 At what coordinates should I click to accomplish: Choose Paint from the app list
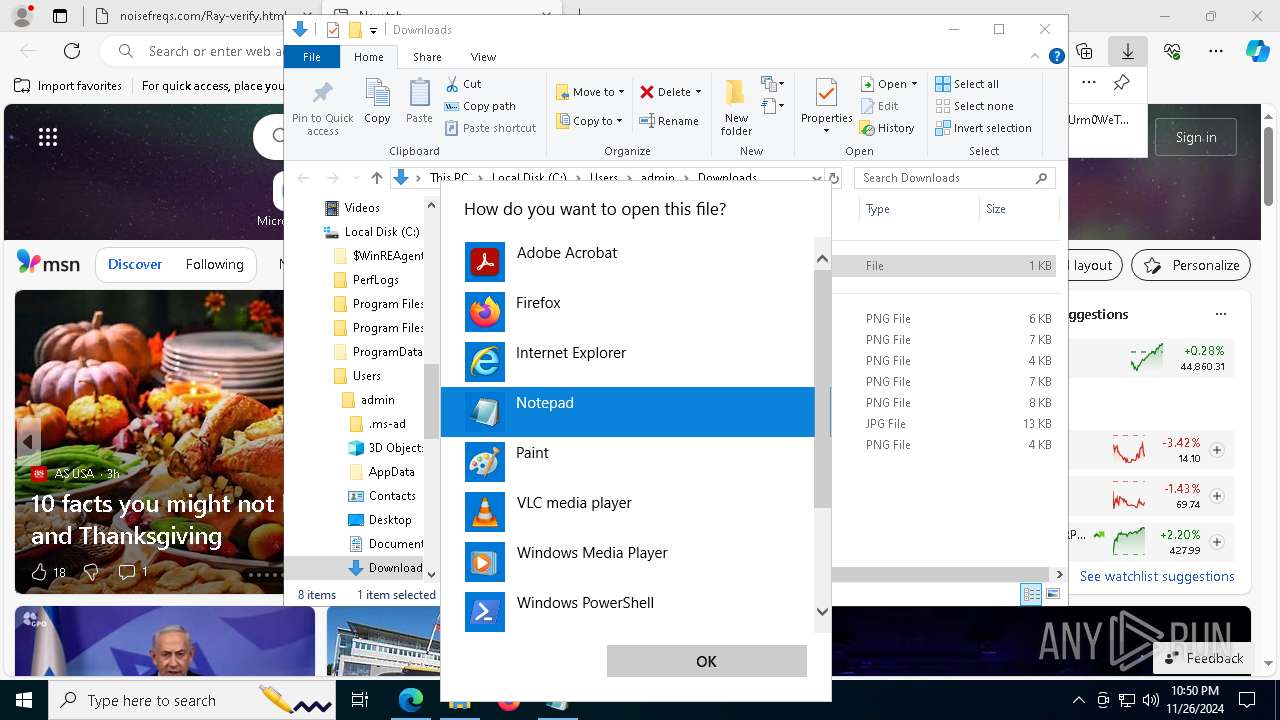(x=635, y=462)
